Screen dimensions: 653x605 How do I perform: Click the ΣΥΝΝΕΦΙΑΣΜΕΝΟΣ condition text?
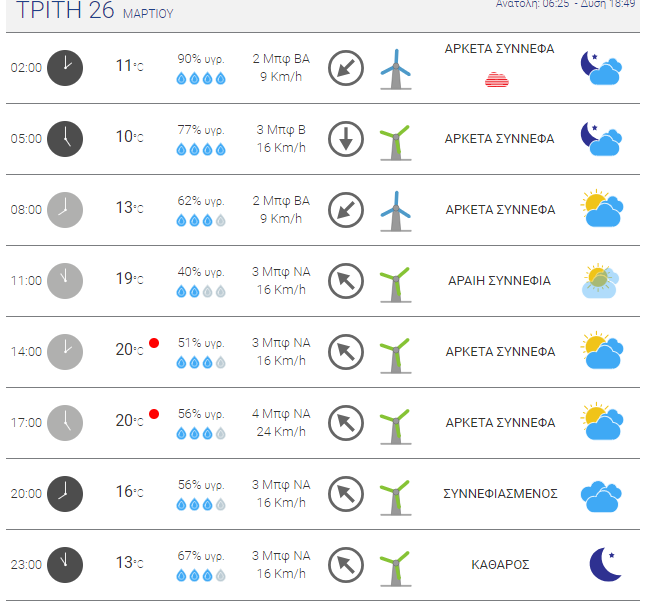[x=500, y=494]
